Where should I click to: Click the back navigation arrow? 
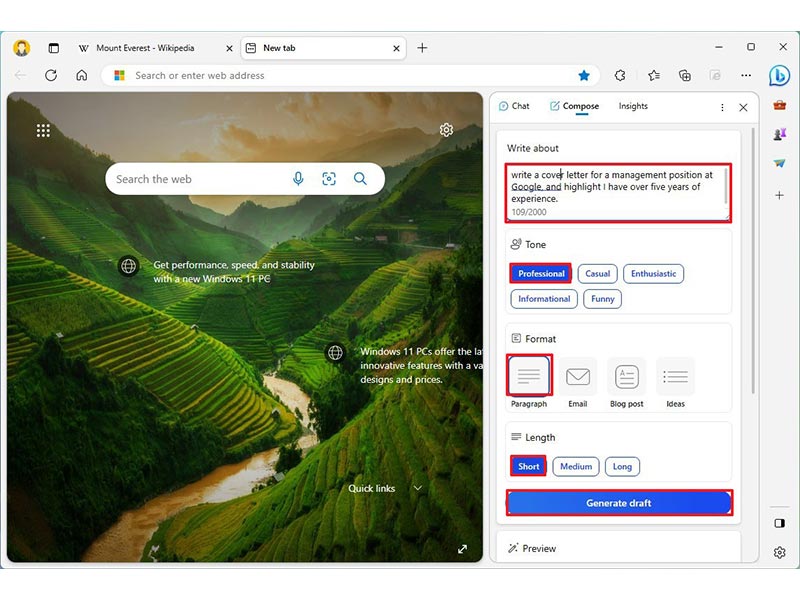point(20,76)
